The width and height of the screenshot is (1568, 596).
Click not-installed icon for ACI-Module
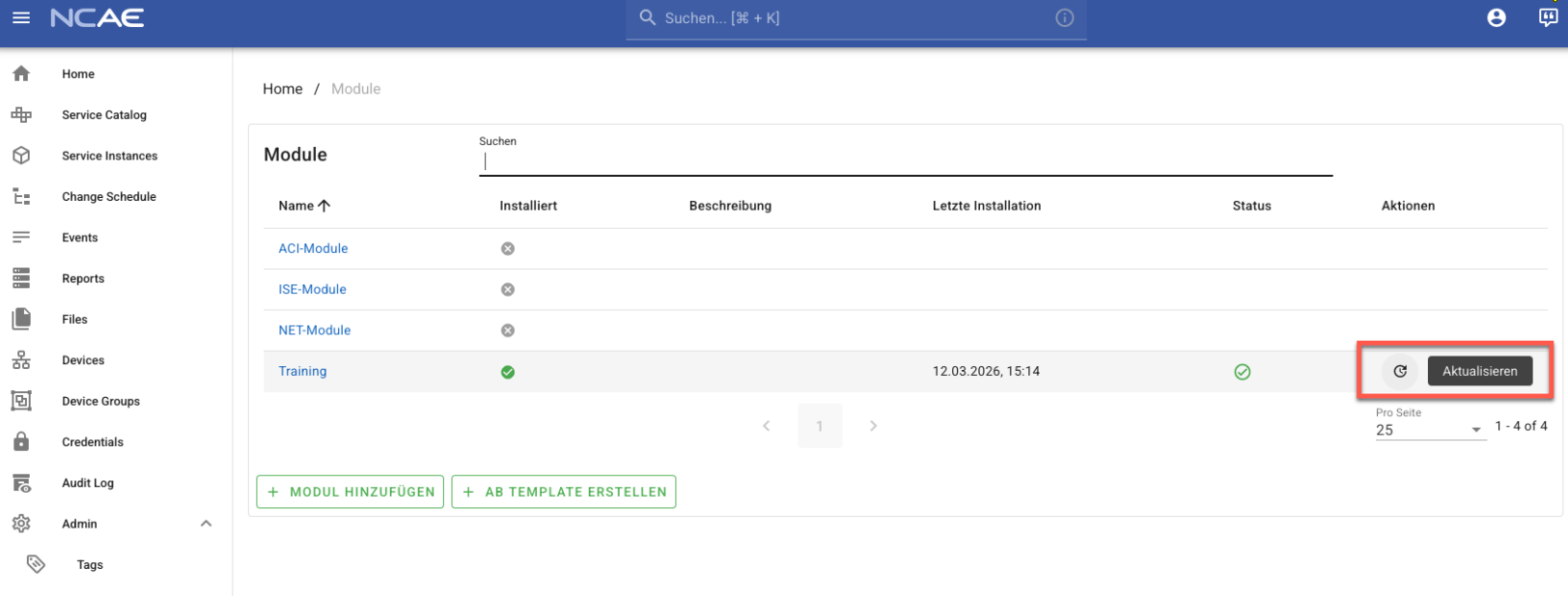coord(508,248)
